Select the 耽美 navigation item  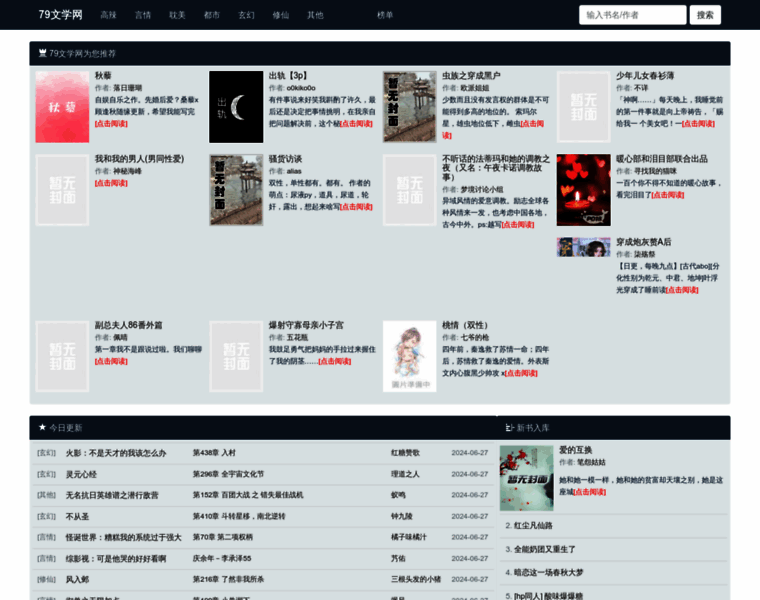click(177, 15)
